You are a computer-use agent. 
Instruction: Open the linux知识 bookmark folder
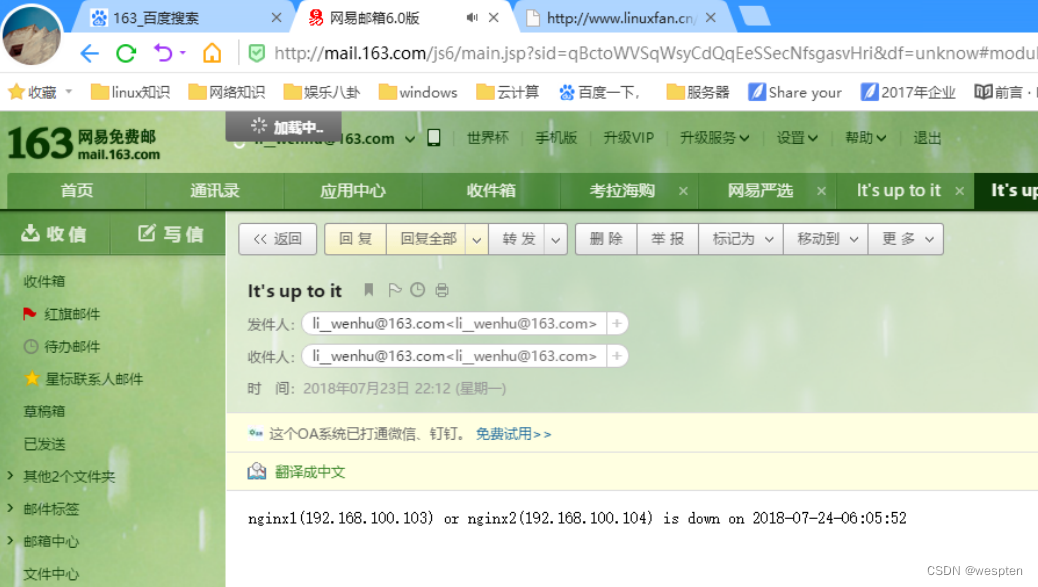pos(130,92)
